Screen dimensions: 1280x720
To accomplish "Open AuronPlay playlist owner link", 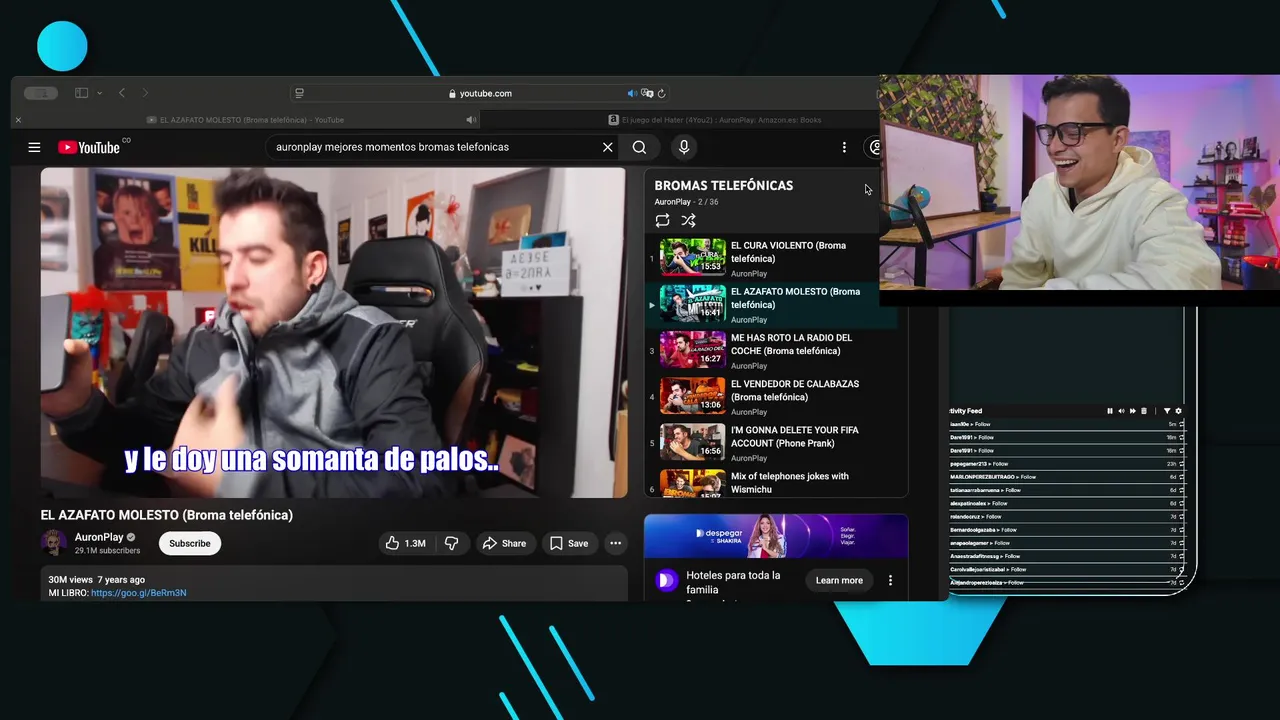I will [x=672, y=202].
